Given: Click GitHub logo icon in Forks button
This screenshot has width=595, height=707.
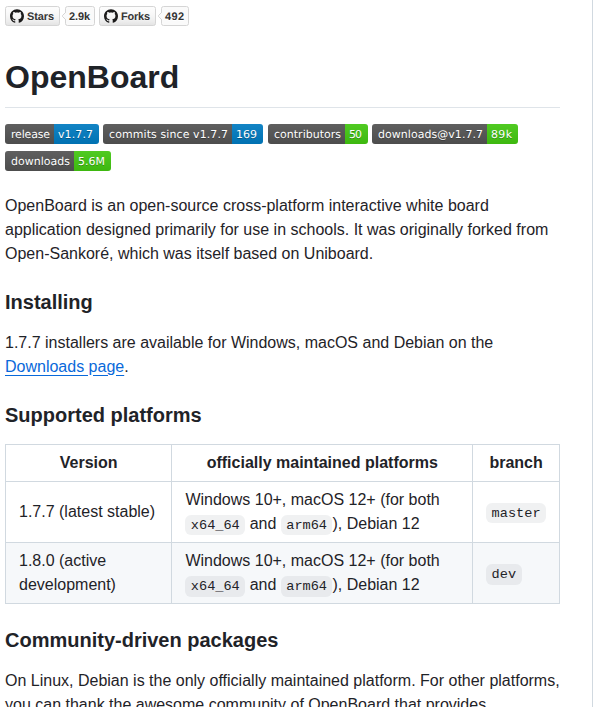Looking at the screenshot, I should pos(110,16).
